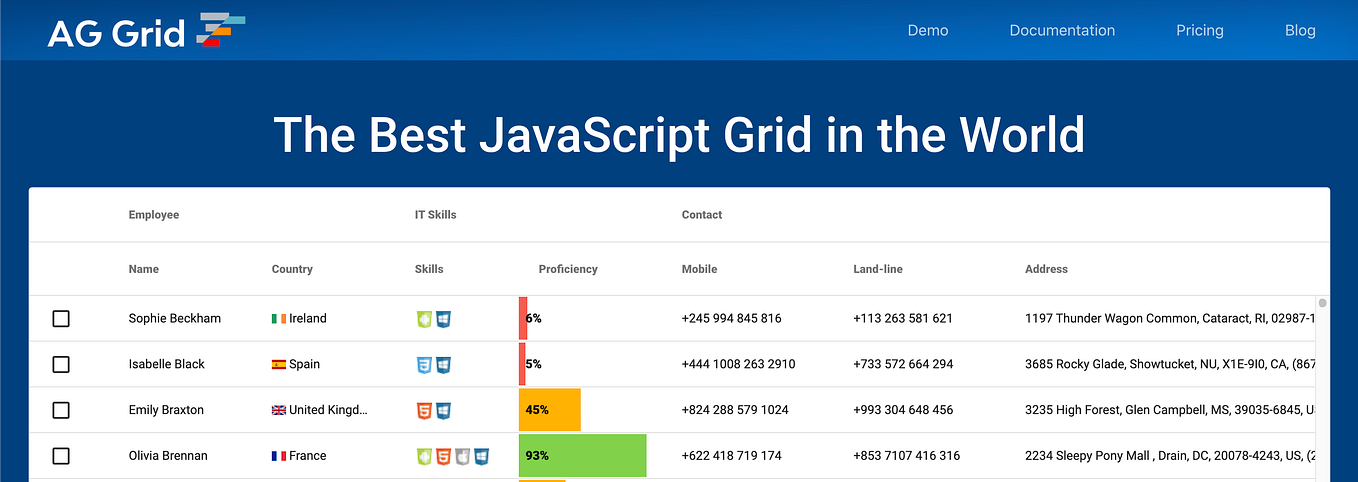1358x482 pixels.
Task: Click land-line +993 304 648 456
Action: pyautogui.click(x=903, y=410)
